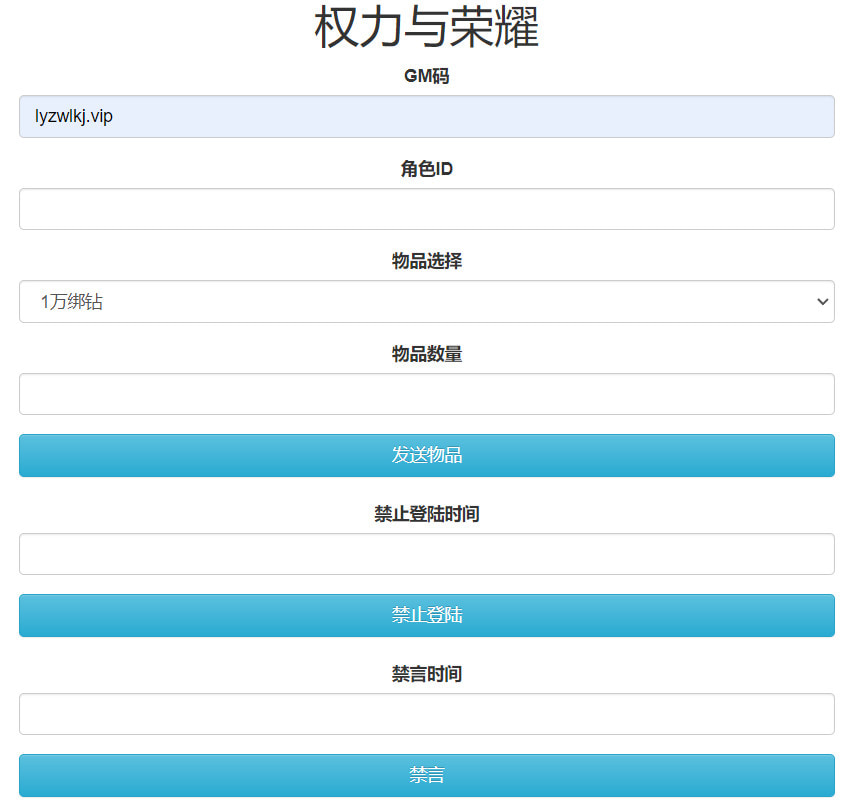Image resolution: width=860 pixels, height=808 pixels.
Task: Click the GM码 input field
Action: tap(426, 117)
